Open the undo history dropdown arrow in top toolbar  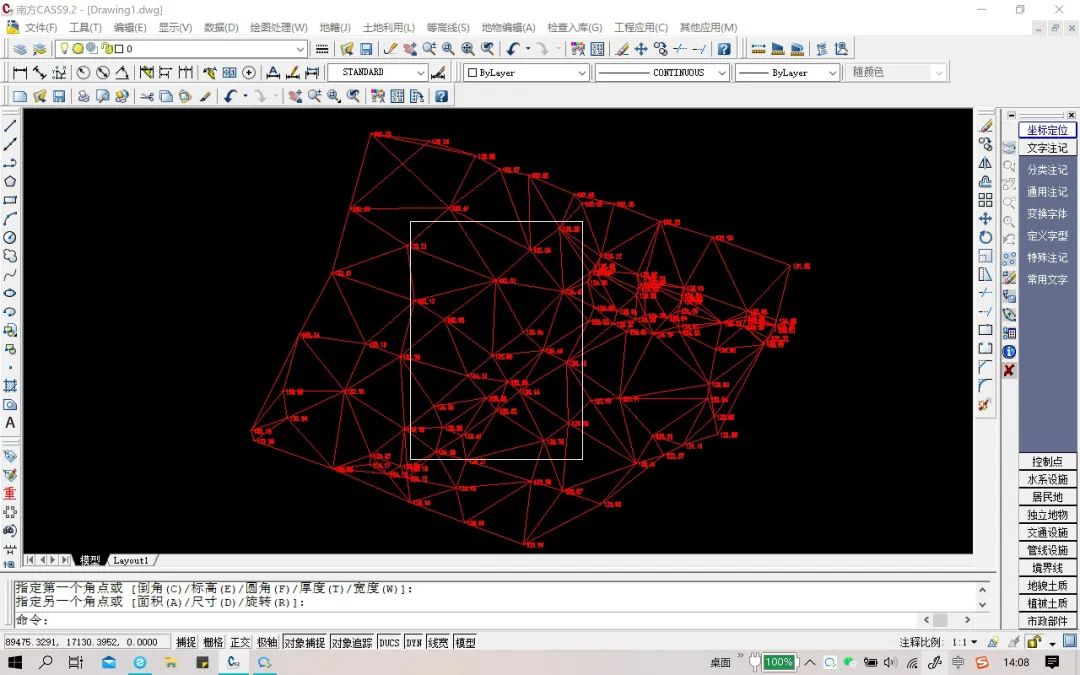coord(528,49)
